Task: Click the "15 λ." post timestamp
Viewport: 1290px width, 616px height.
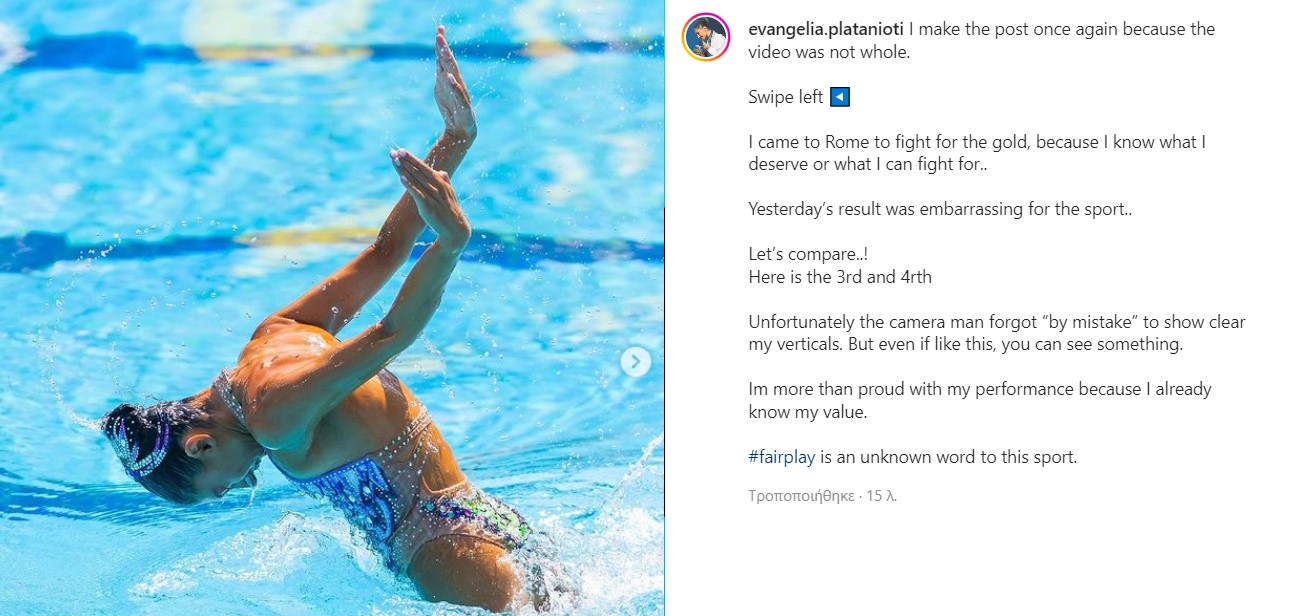Action: pos(881,495)
